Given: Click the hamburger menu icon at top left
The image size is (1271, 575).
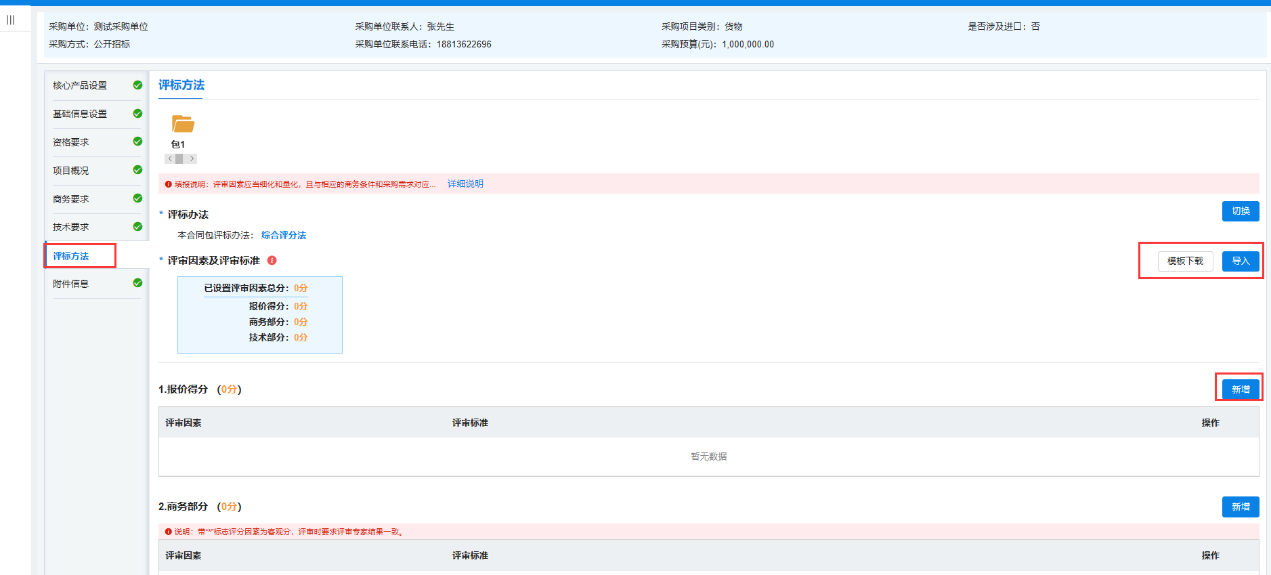Looking at the screenshot, I should [10, 20].
